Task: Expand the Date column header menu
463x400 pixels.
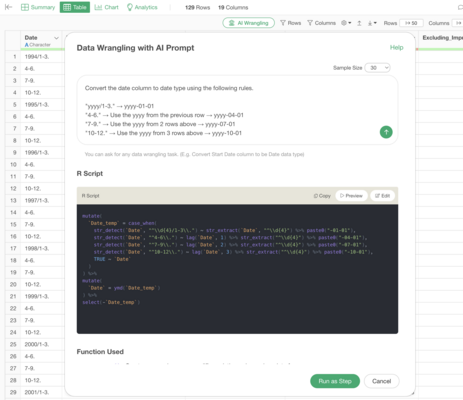Action: pos(56,38)
